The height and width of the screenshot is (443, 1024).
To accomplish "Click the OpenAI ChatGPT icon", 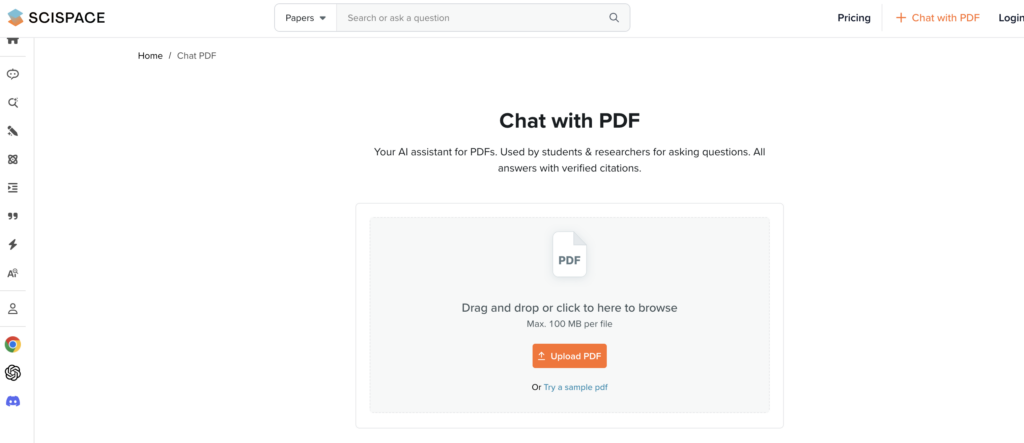I will coord(12,372).
